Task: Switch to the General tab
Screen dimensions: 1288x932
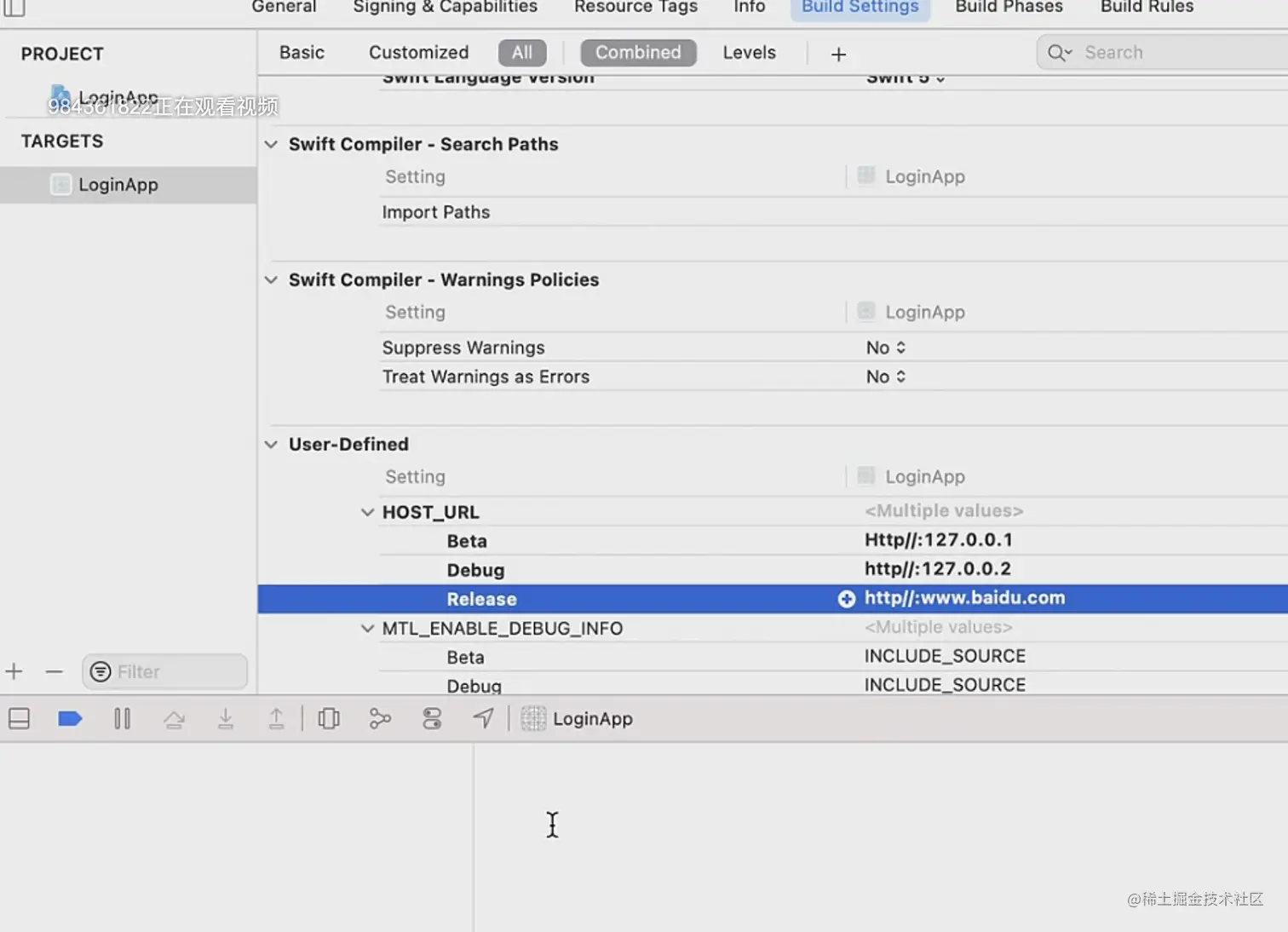Action: click(x=284, y=7)
